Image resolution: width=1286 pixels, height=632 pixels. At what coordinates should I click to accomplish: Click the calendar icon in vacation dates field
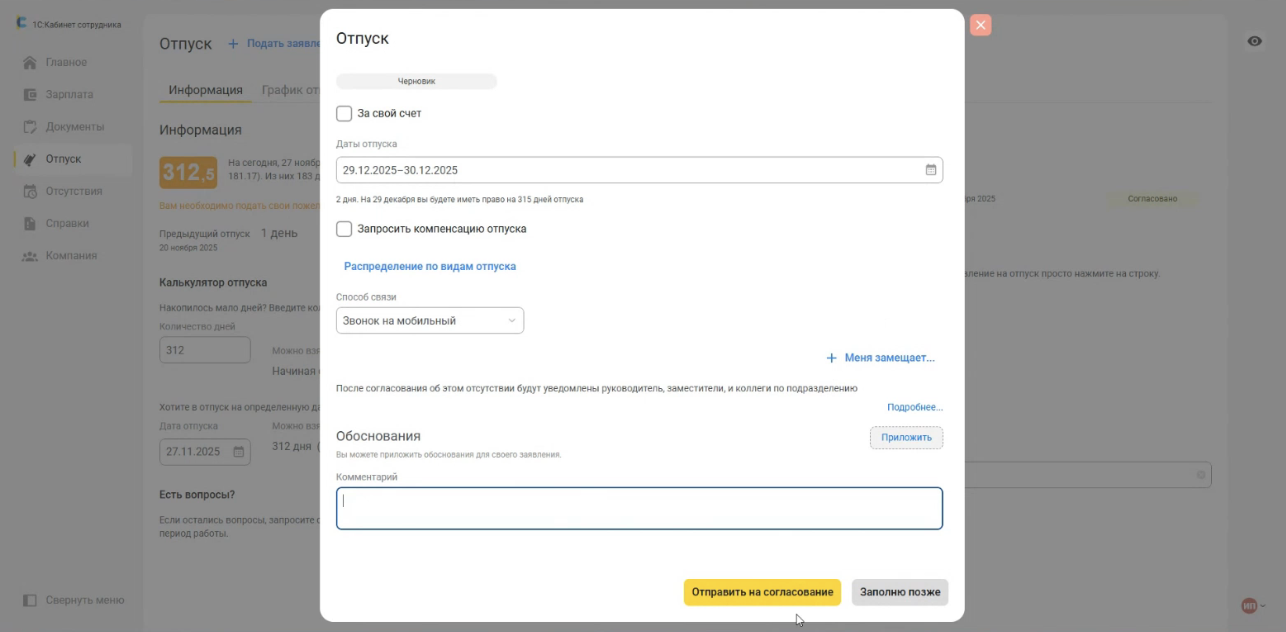930,170
